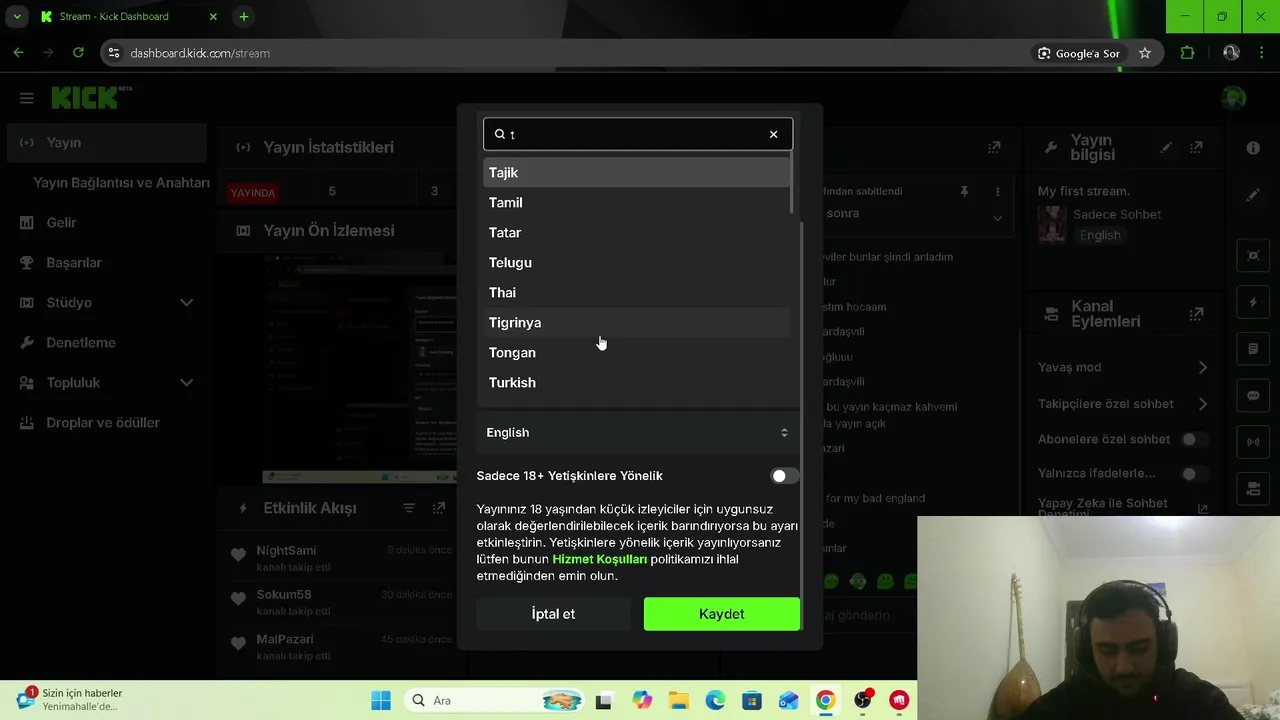1280x720 pixels.
Task: Click the chat bubble icon in right rail
Action: [1253, 396]
